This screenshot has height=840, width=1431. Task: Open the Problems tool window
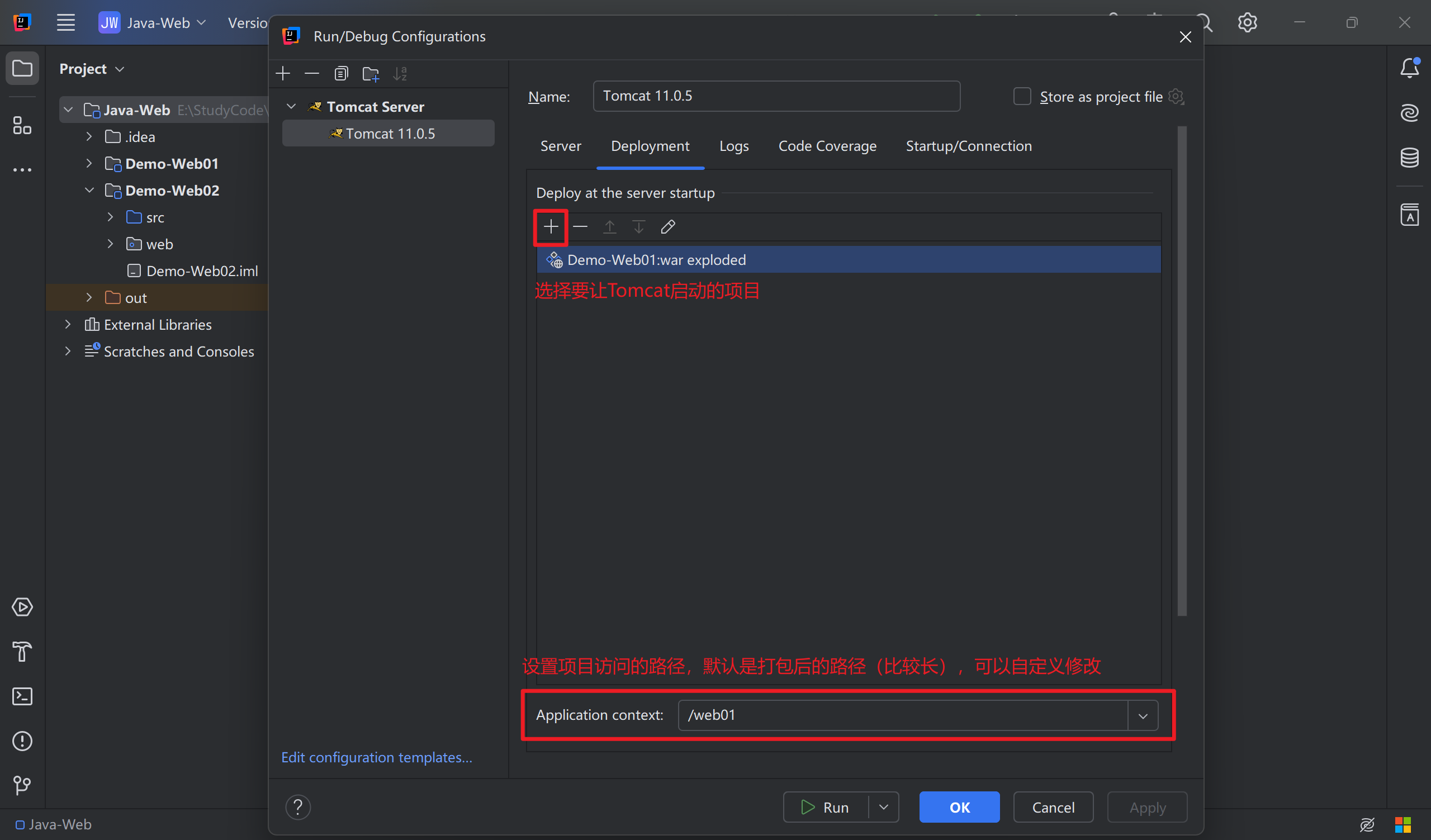[x=22, y=741]
